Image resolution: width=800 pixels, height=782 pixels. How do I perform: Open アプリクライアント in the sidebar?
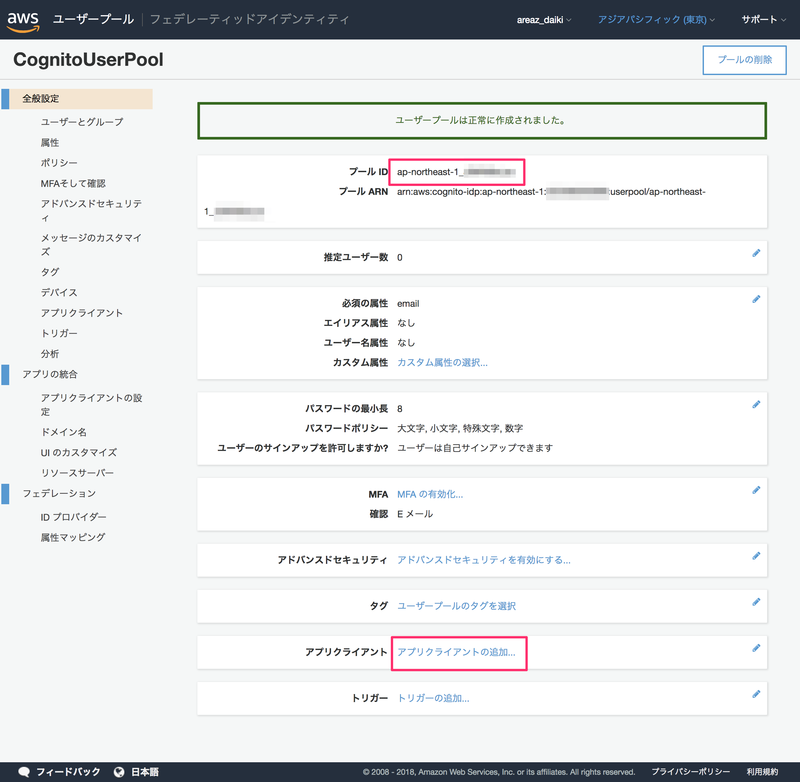click(x=82, y=313)
